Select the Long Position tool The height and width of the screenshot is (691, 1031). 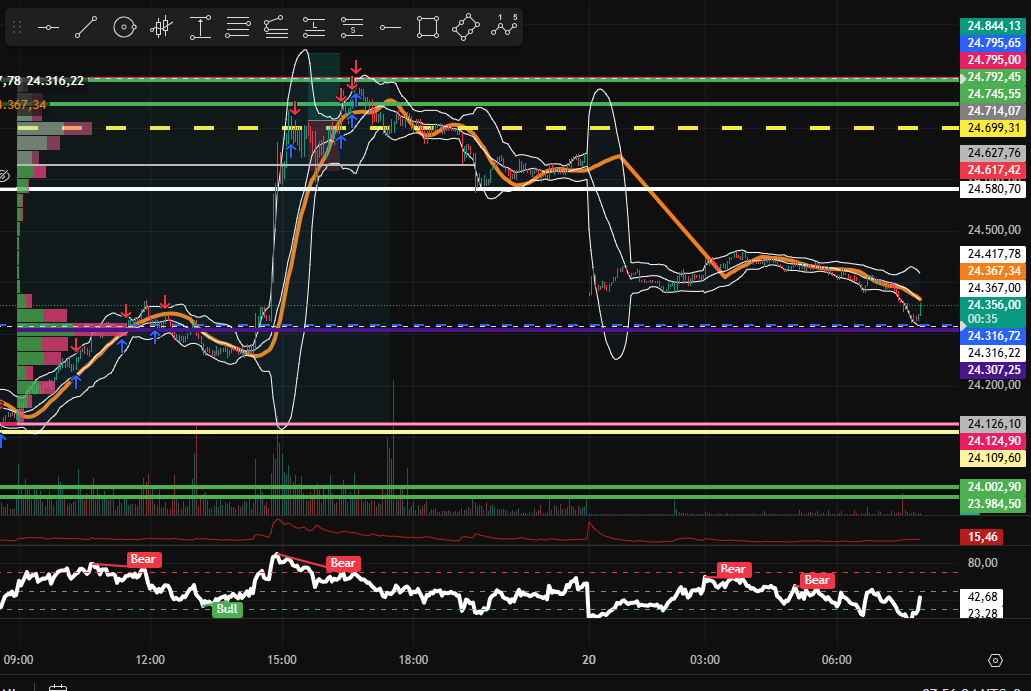pyautogui.click(x=312, y=27)
